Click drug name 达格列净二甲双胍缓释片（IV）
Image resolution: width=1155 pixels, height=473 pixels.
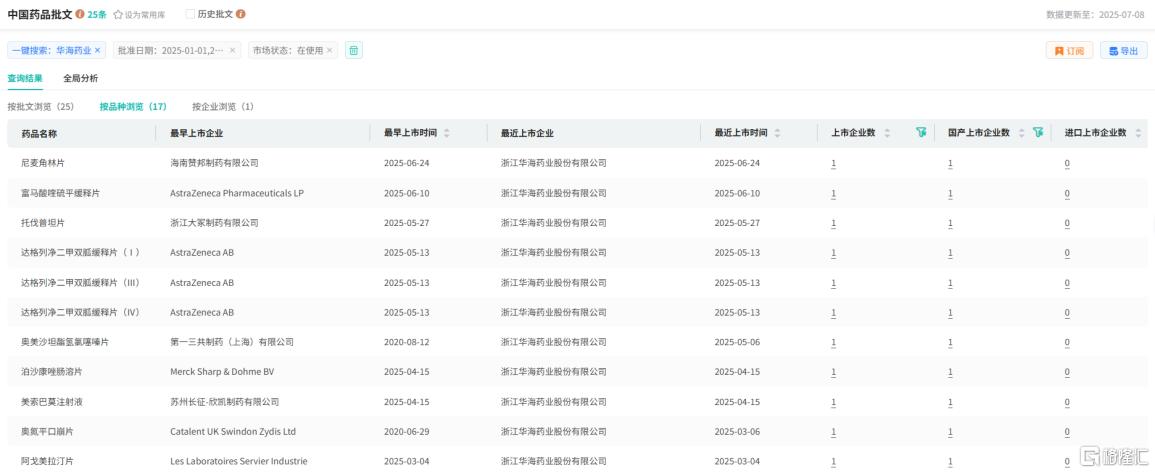pyautogui.click(x=81, y=312)
